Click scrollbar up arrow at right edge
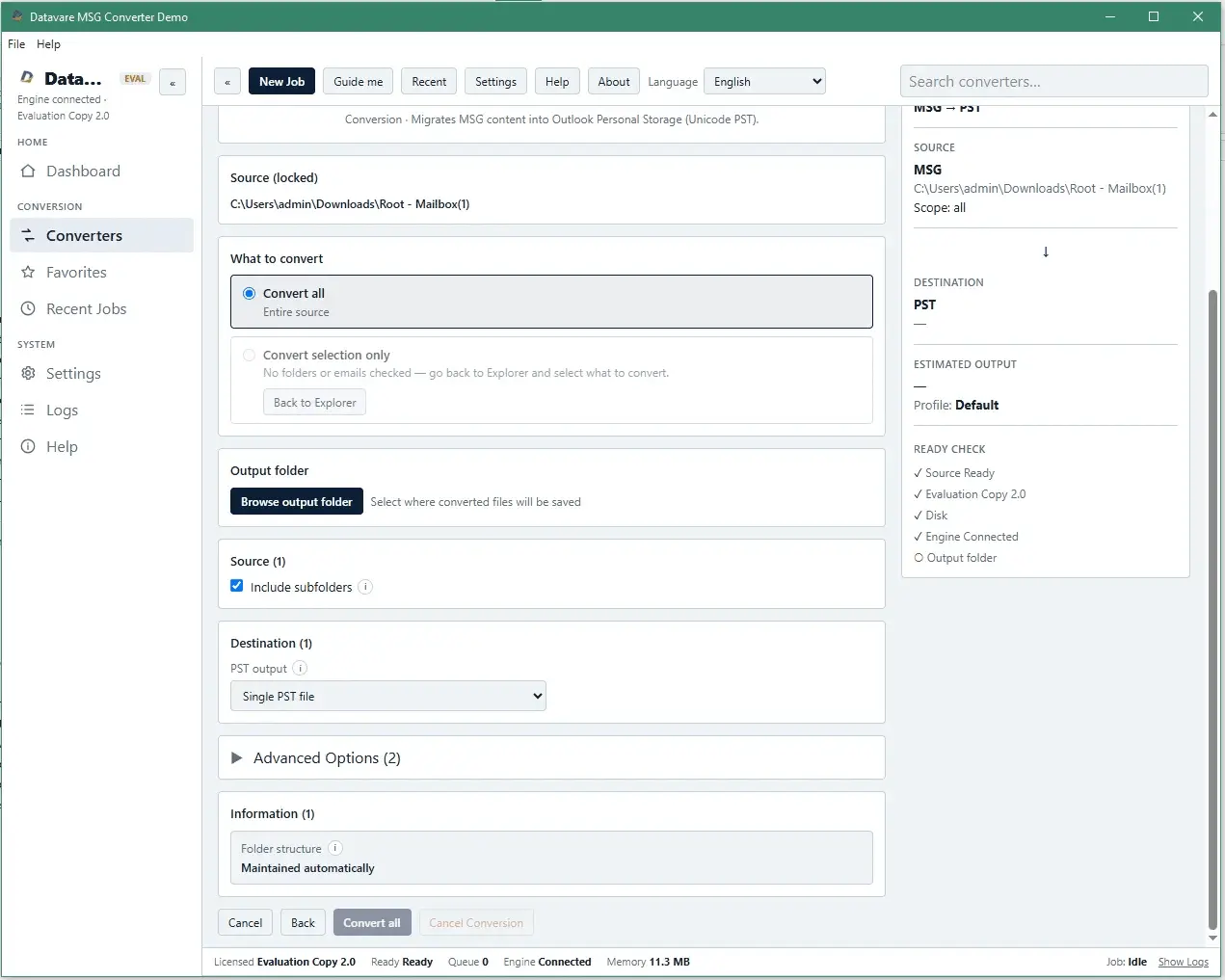 pos(1212,114)
